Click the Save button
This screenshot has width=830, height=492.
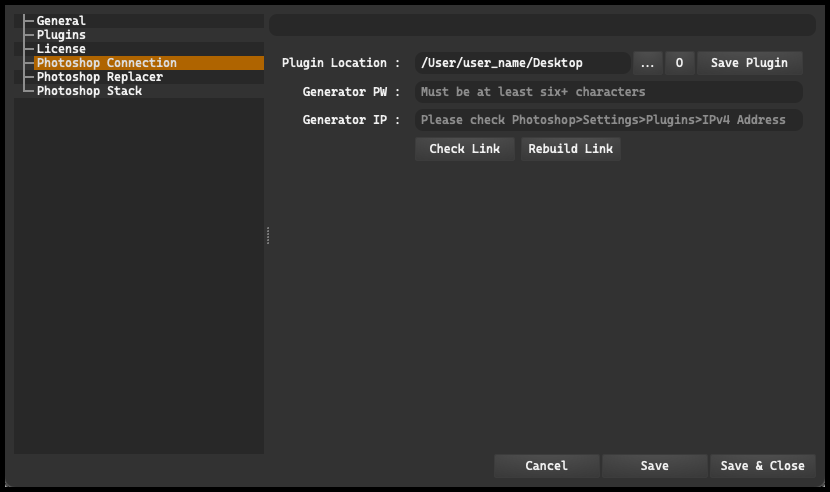(x=654, y=466)
